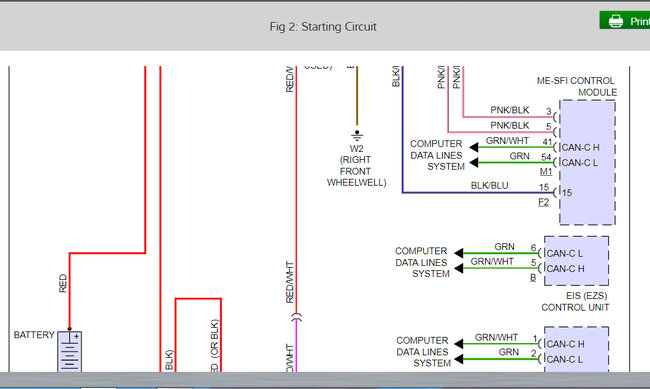This screenshot has height=389, width=650.
Task: Click 'CAN-C L' at EIS pin 6
Action: [565, 253]
